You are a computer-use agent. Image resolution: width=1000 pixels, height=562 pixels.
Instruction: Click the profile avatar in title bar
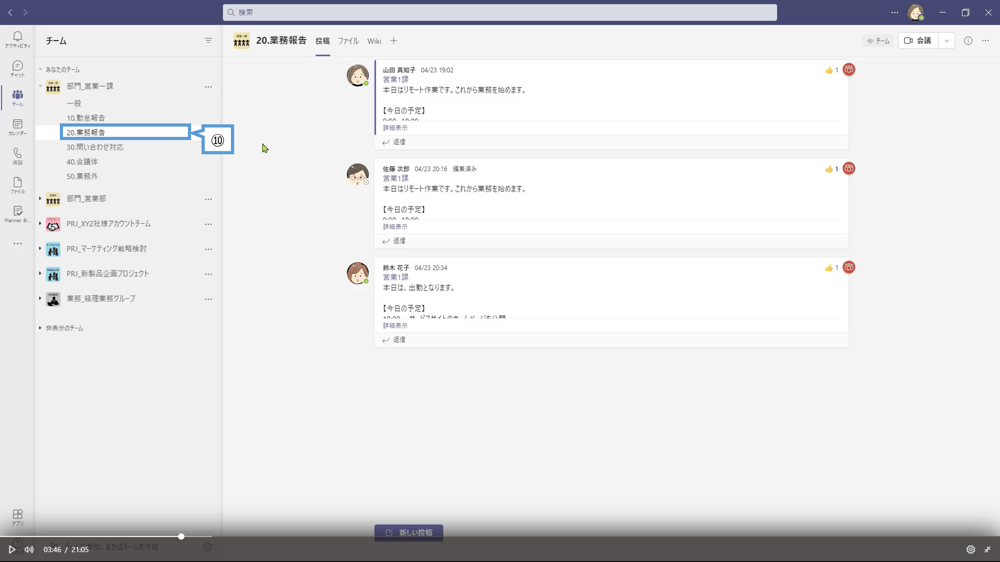click(x=916, y=12)
